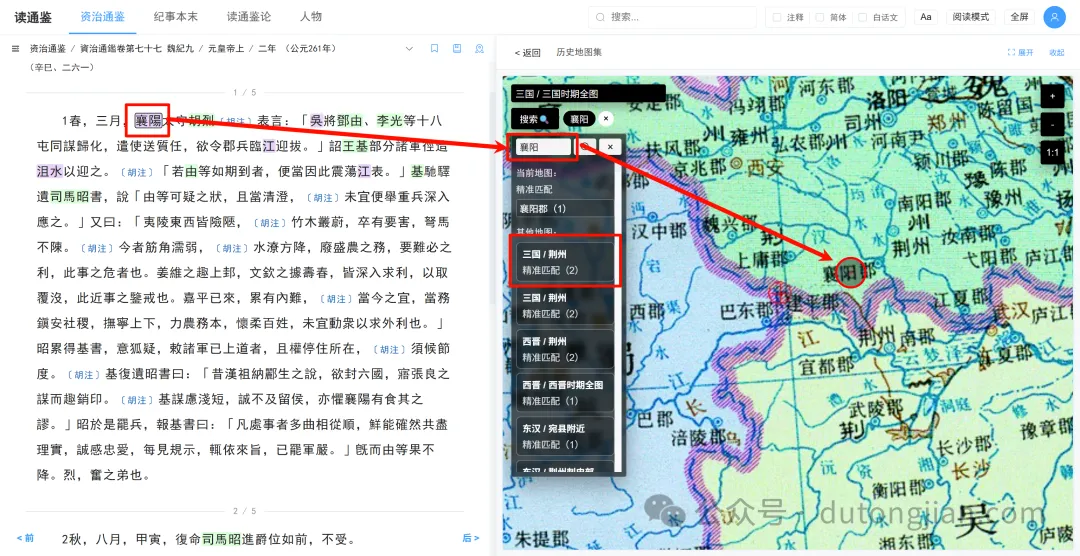This screenshot has height=556, width=1080.
Task: Switch to the 纪事本末 tab
Action: [177, 17]
